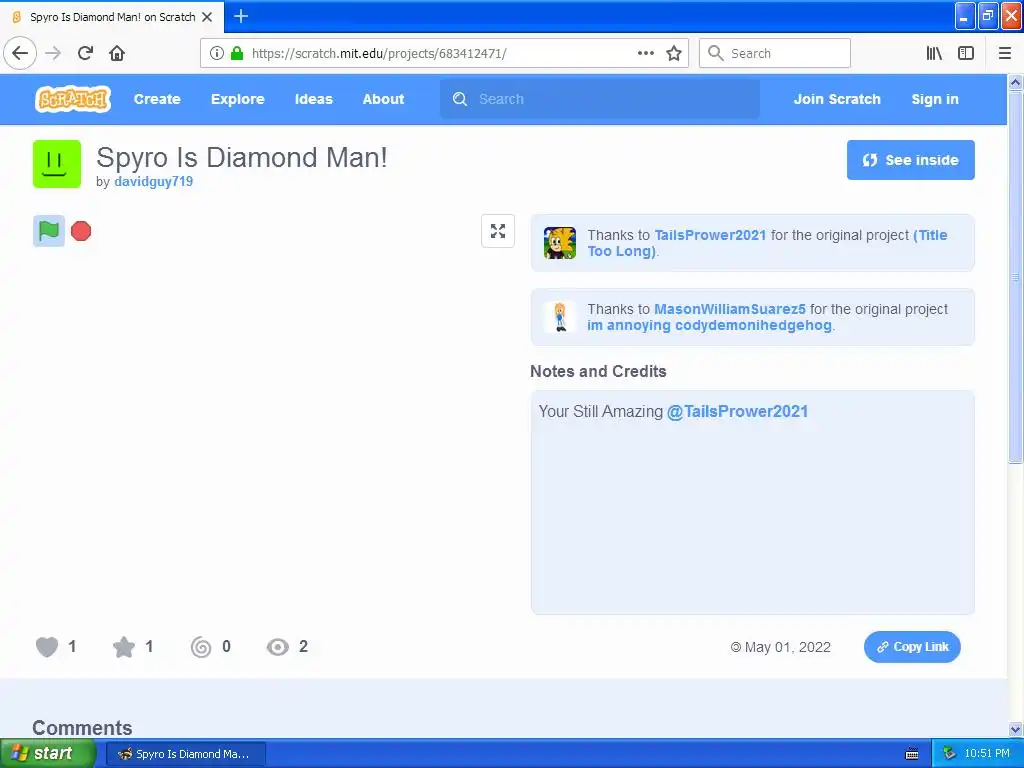This screenshot has height=768, width=1024.
Task: Close the Spyro Is Diamond Man tab
Action: 207,17
